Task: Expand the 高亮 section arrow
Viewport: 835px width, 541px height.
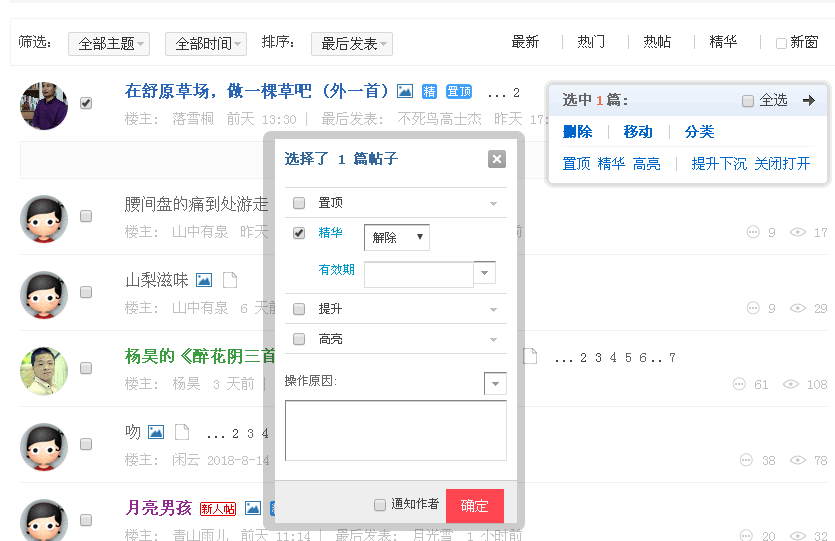Action: (x=494, y=340)
